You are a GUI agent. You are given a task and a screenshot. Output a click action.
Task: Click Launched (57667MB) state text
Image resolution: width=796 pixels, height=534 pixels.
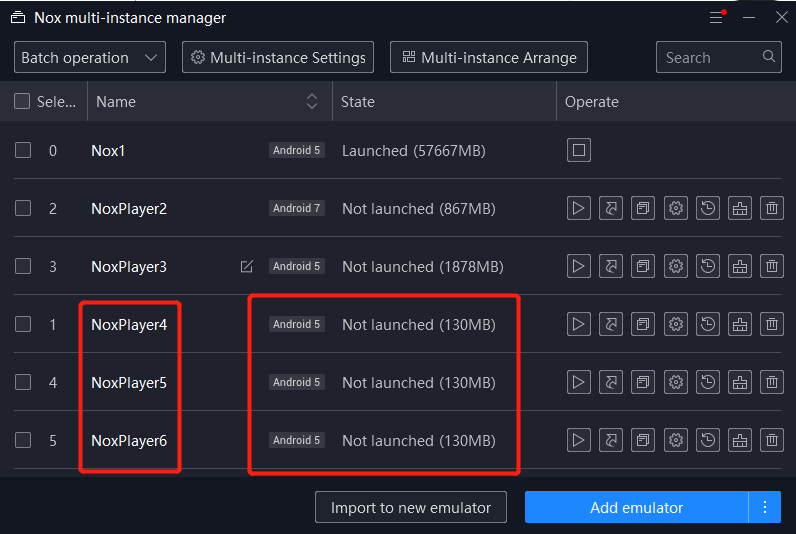point(414,151)
